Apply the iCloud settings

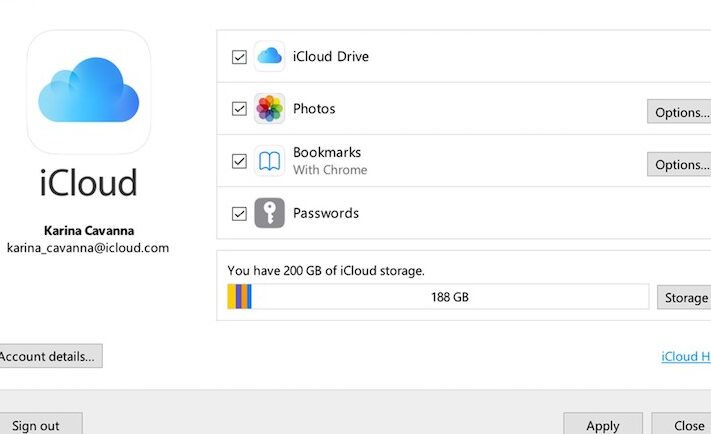(x=603, y=424)
